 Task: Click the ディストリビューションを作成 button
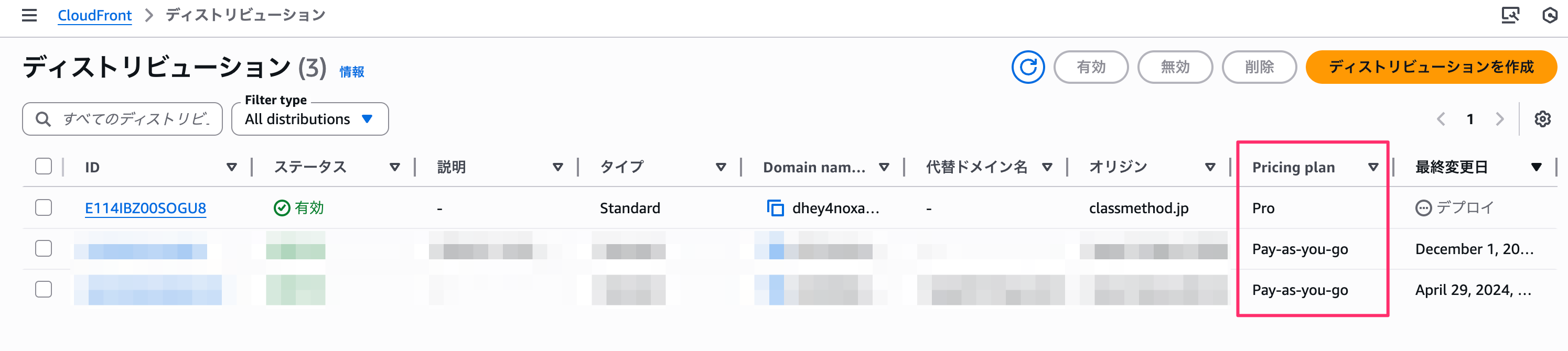tap(1431, 67)
